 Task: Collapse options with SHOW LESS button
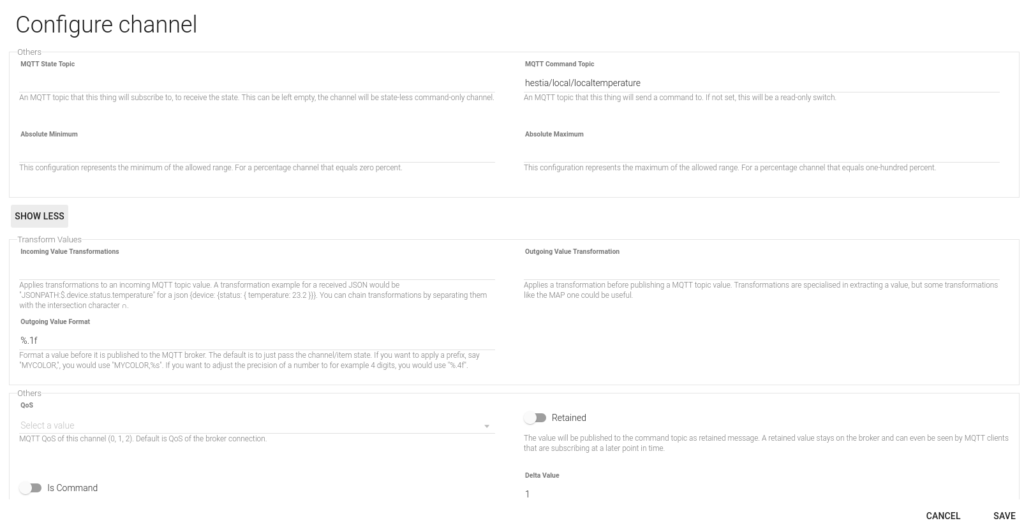click(x=39, y=216)
